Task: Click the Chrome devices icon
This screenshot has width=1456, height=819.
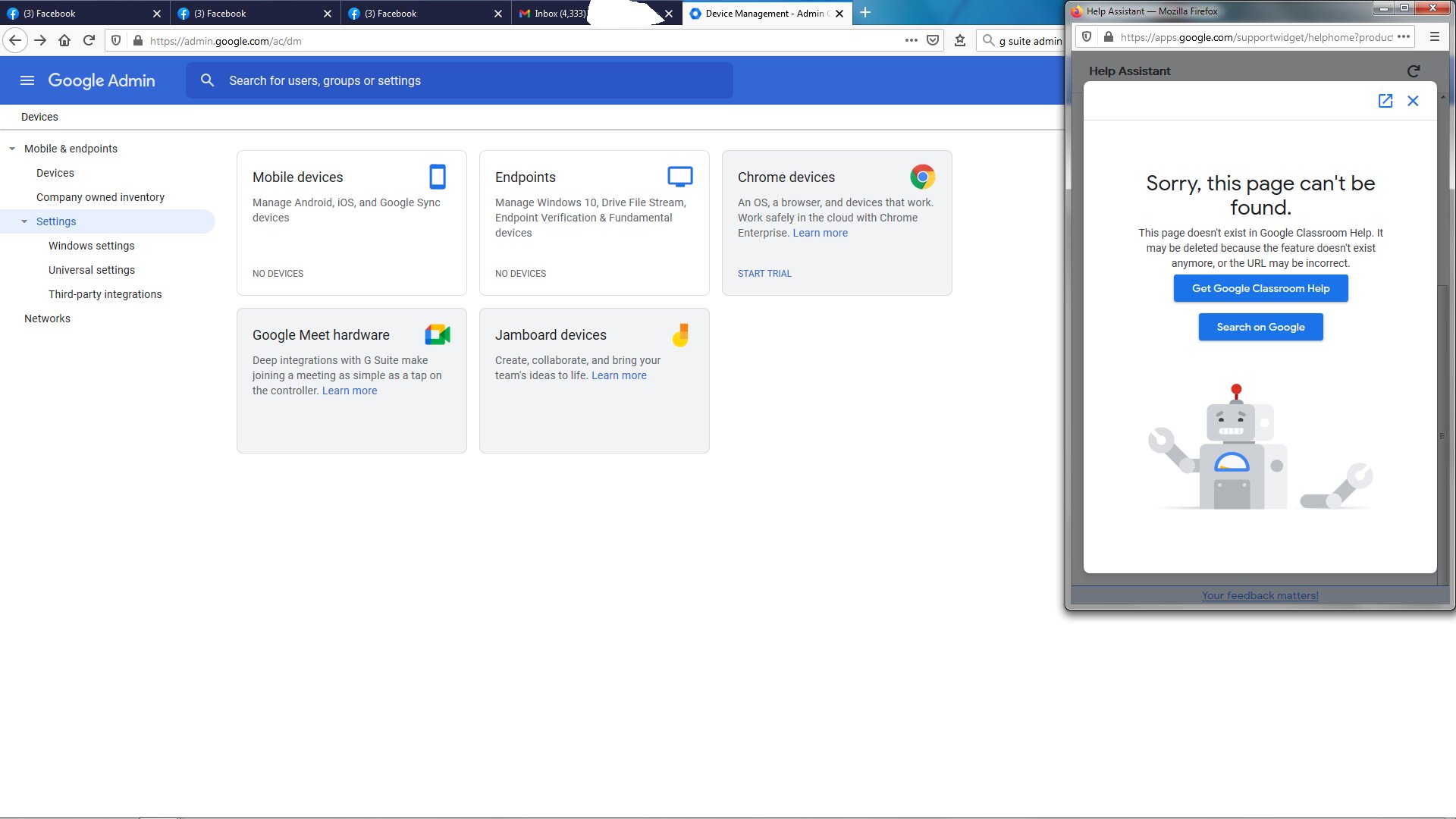Action: pyautogui.click(x=922, y=178)
